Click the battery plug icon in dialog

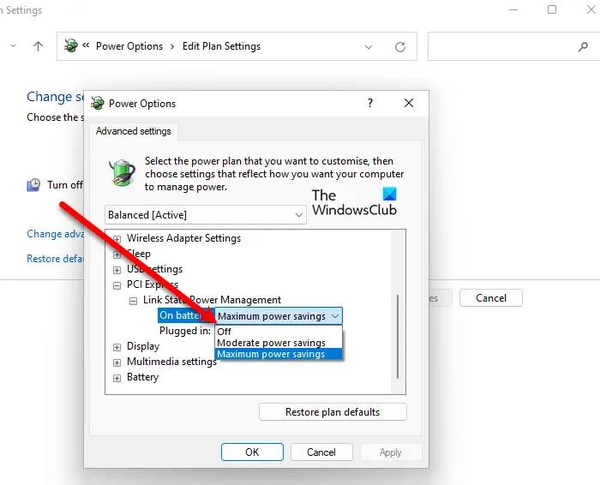[x=122, y=172]
